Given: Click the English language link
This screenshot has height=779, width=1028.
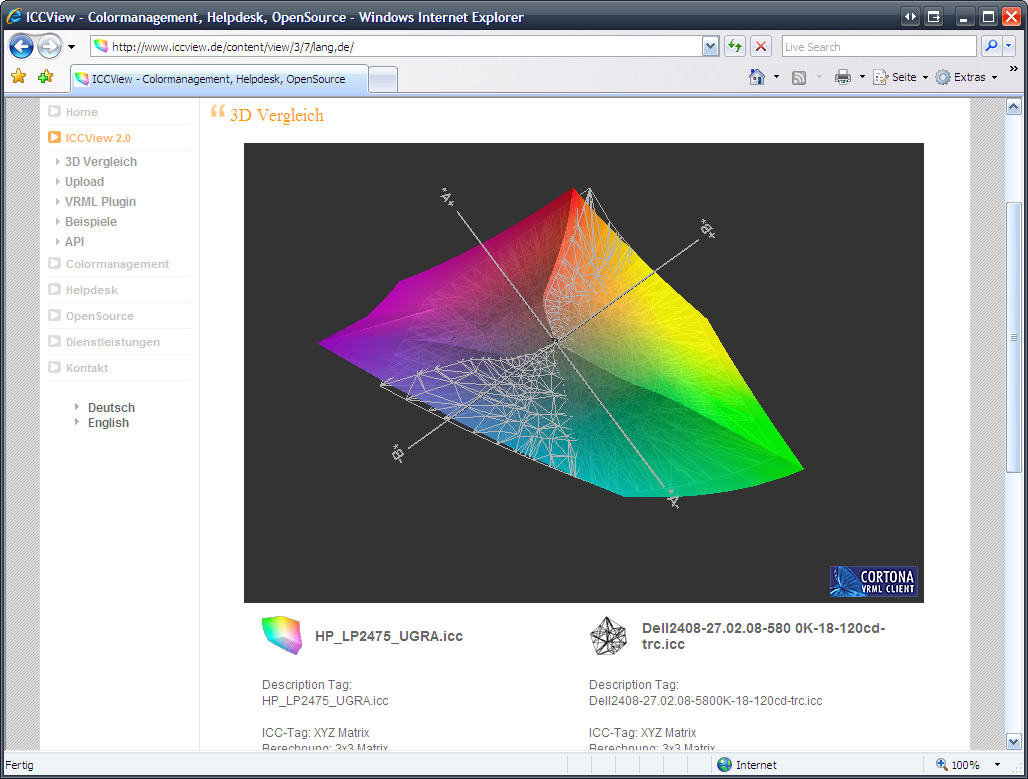Looking at the screenshot, I should point(108,423).
